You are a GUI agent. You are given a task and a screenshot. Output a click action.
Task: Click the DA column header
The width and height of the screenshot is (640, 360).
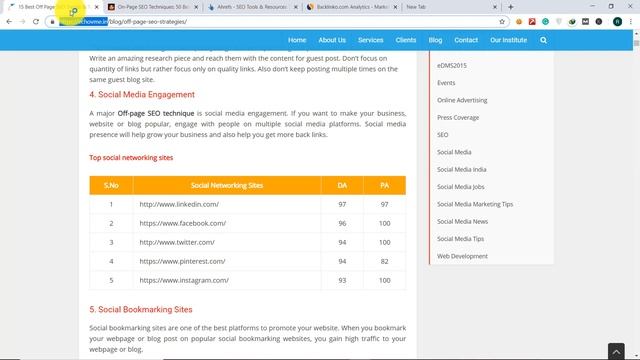click(342, 185)
